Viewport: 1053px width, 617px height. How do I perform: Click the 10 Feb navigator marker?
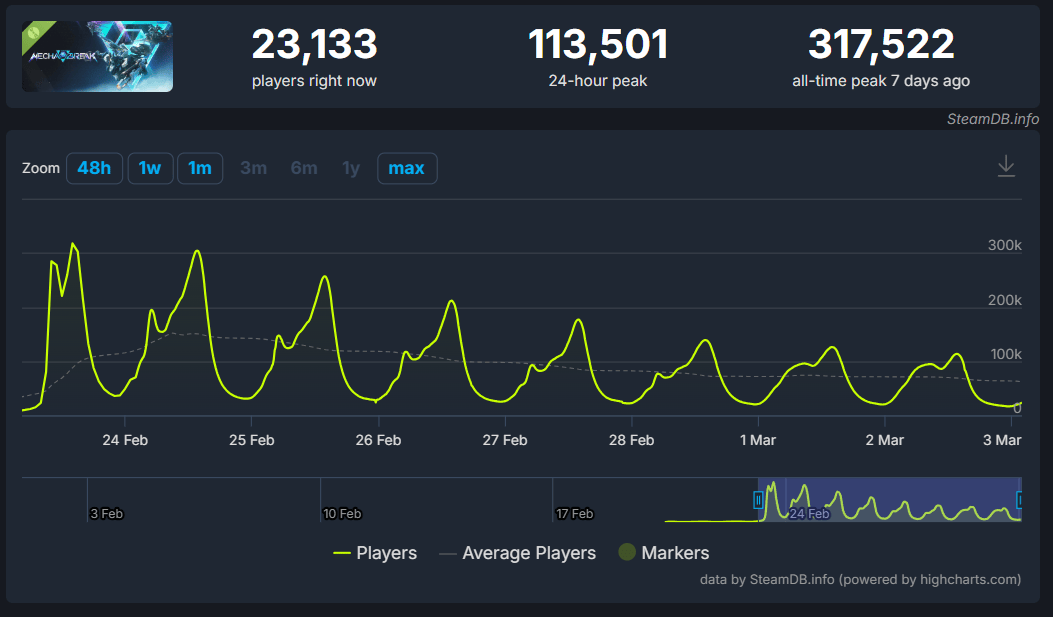click(x=342, y=514)
